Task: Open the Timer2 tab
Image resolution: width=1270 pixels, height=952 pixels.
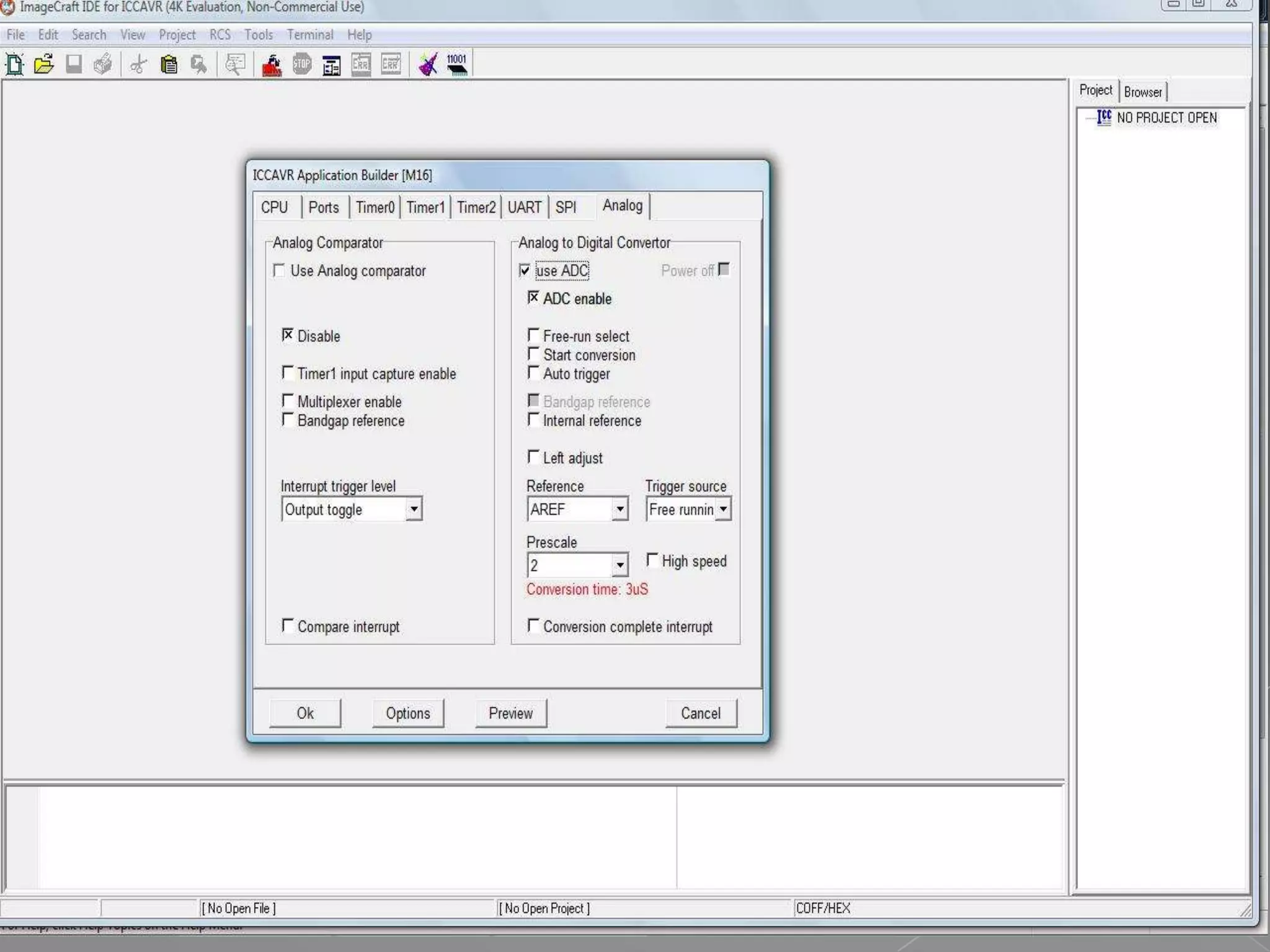Action: pyautogui.click(x=476, y=207)
